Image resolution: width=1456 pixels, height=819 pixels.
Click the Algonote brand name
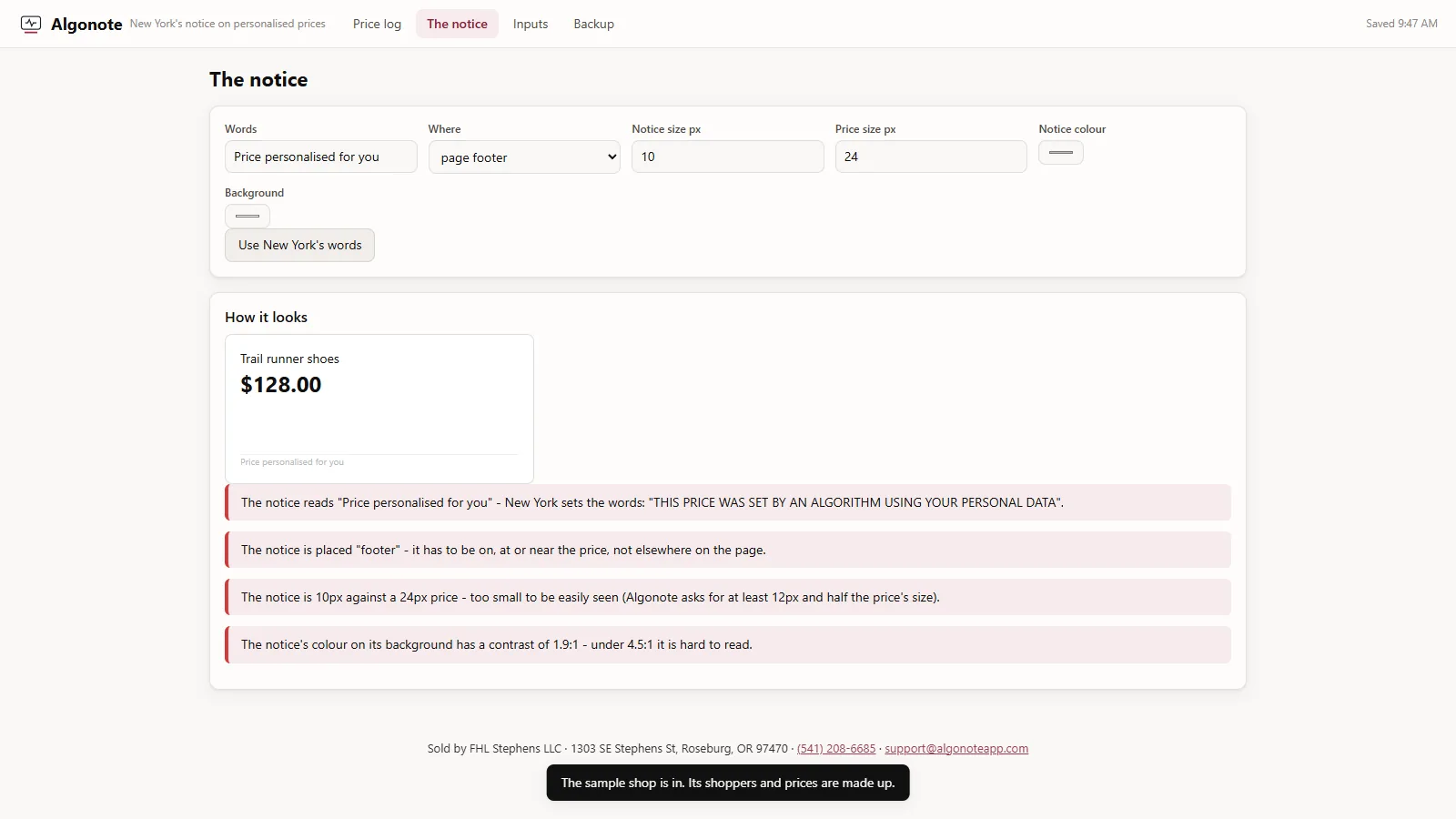point(86,25)
